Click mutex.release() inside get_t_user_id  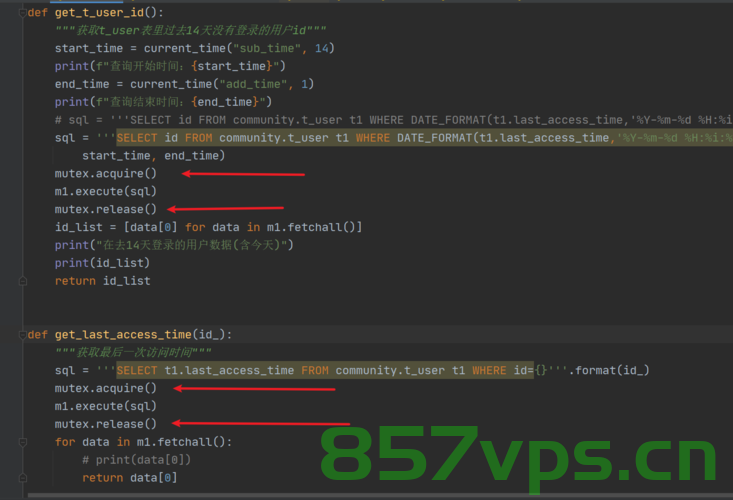coord(106,209)
